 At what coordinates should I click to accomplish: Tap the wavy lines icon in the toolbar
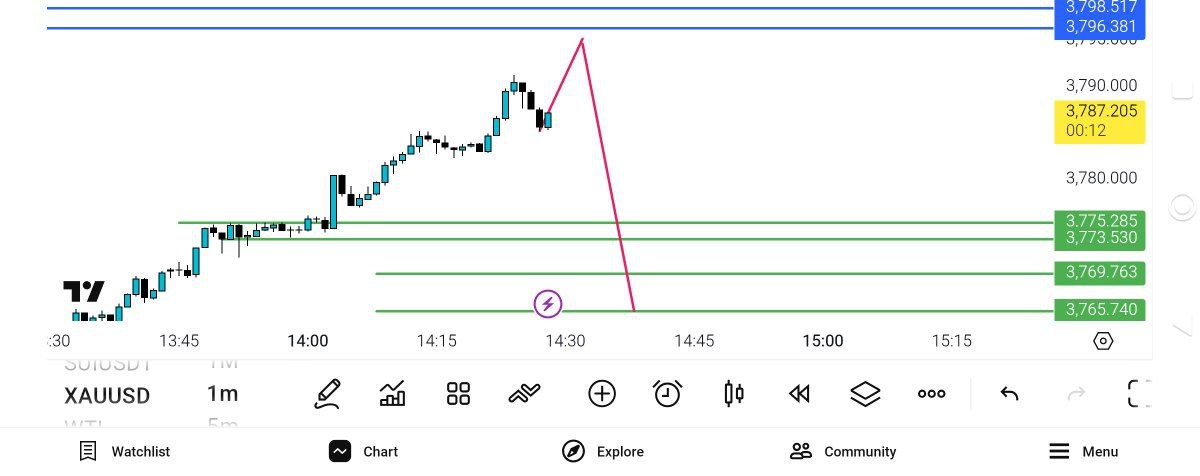click(x=524, y=394)
